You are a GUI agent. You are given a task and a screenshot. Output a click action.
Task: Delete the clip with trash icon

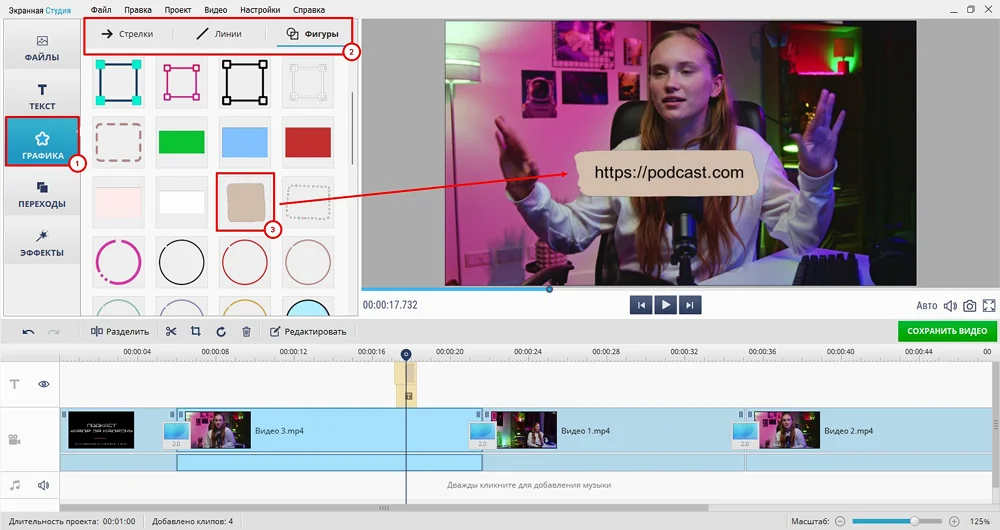(x=246, y=332)
